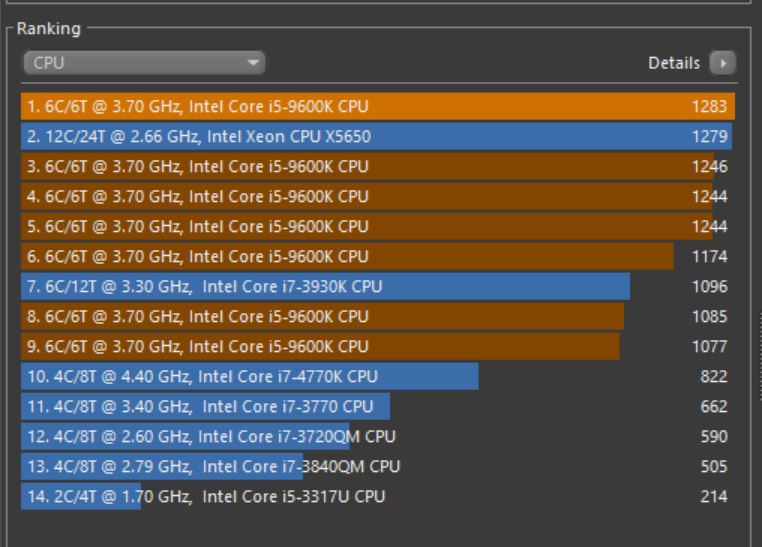
Task: Click the Ranking group label
Action: 49,29
